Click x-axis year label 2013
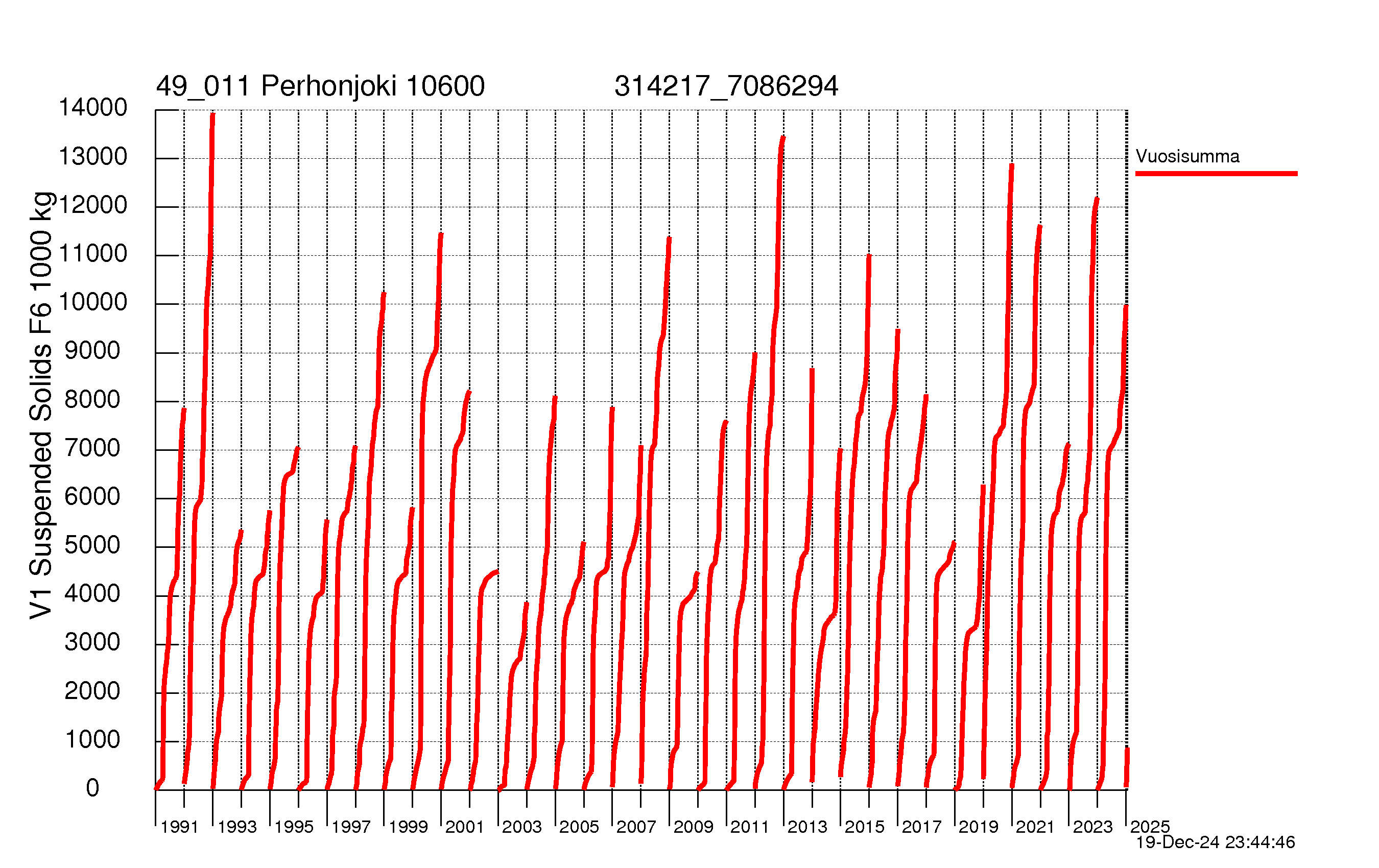Viewport: 1379px width, 868px height. coord(807,827)
